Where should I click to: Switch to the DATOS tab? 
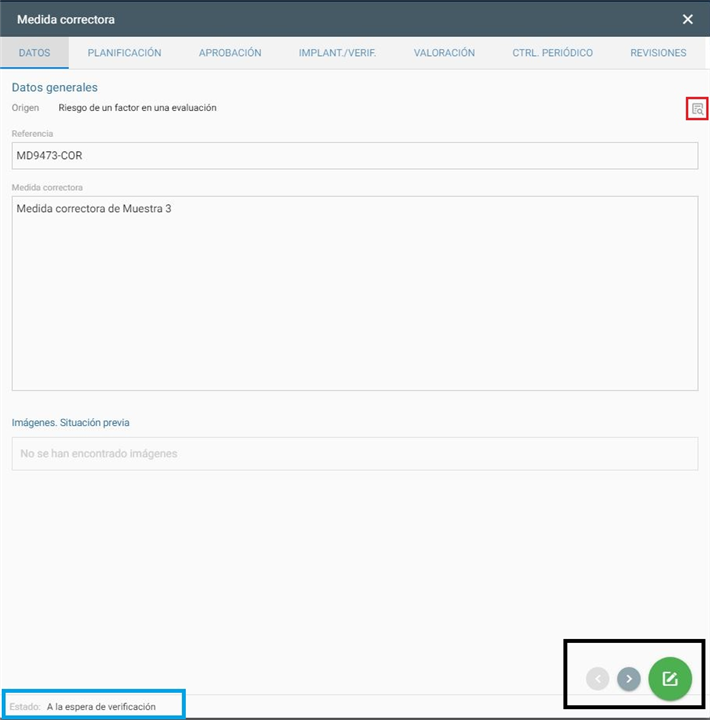click(x=35, y=53)
